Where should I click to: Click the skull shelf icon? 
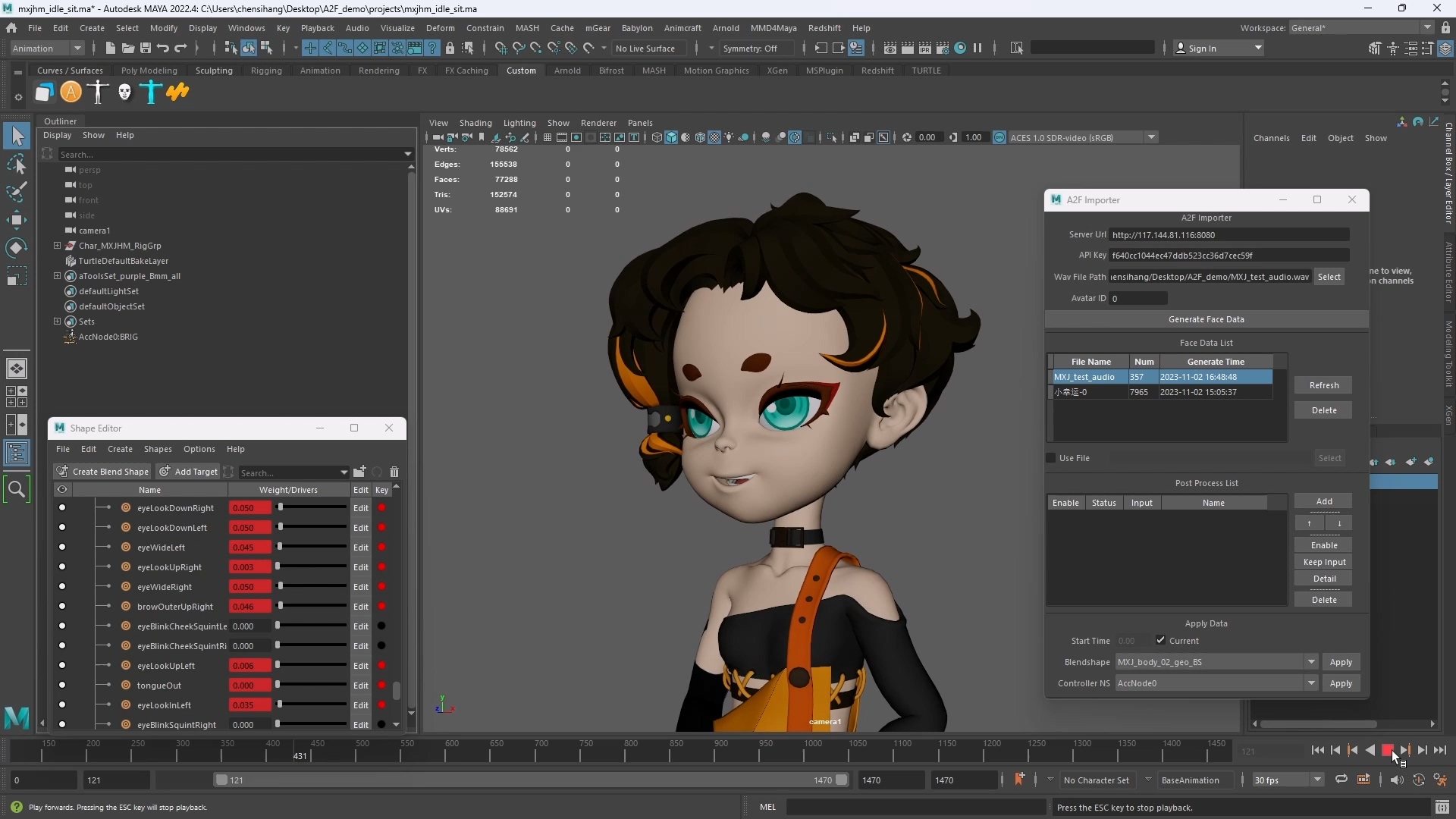click(124, 93)
